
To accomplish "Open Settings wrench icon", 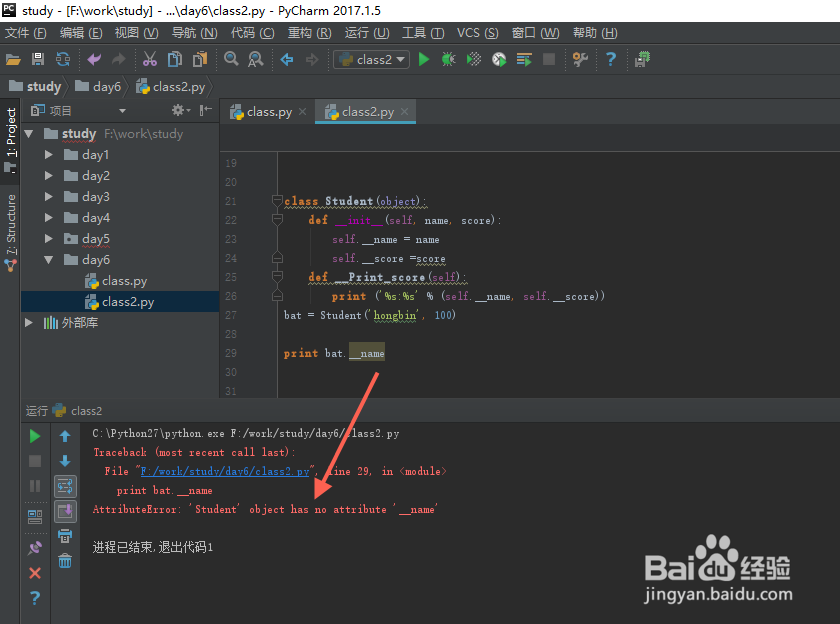I will point(580,59).
